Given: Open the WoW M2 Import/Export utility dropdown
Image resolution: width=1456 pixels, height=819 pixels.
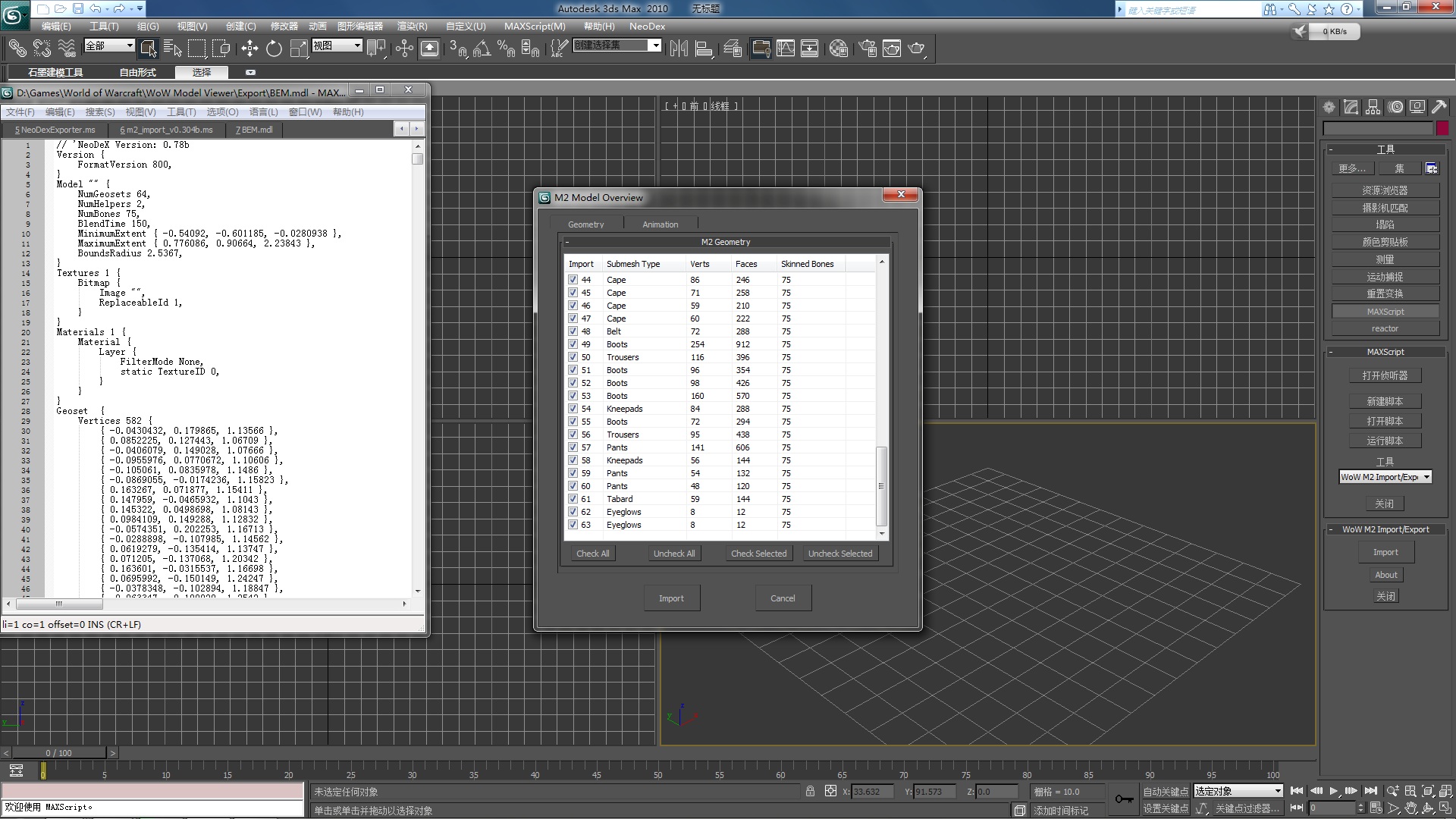Looking at the screenshot, I should point(1385,477).
